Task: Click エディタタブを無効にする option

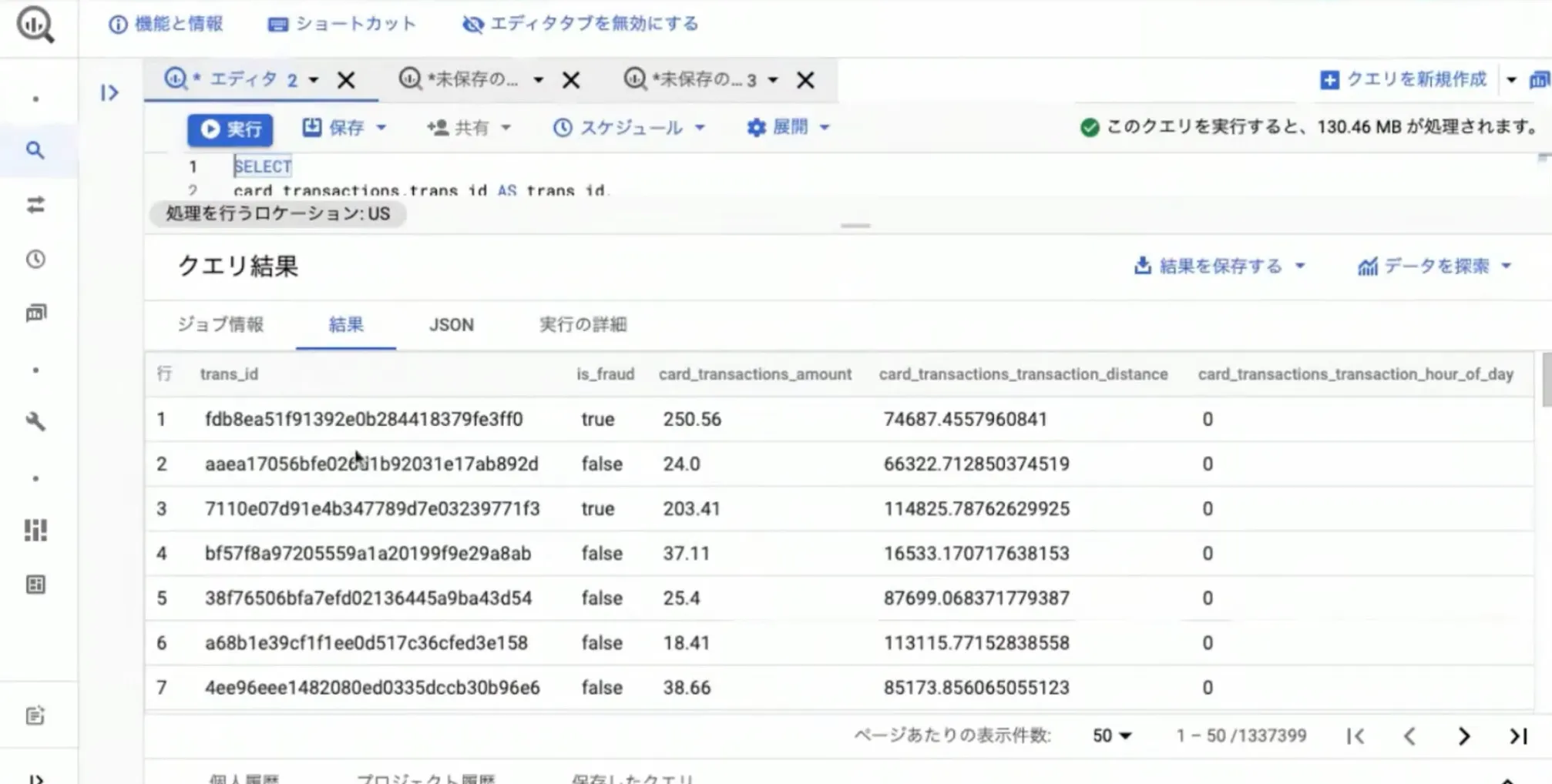Action: tap(580, 24)
